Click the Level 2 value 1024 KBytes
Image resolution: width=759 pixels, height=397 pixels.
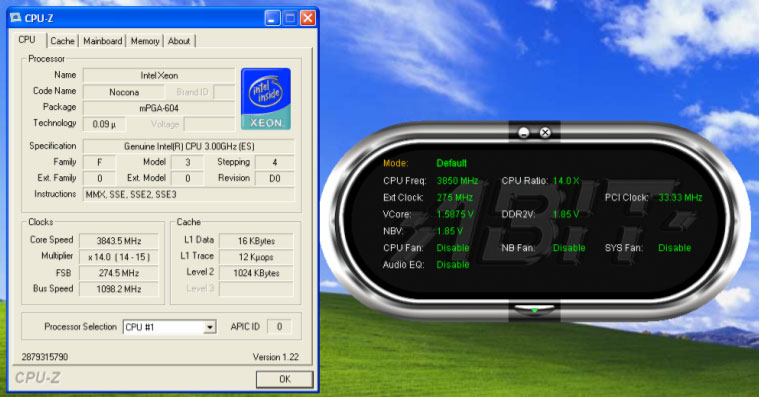256,273
